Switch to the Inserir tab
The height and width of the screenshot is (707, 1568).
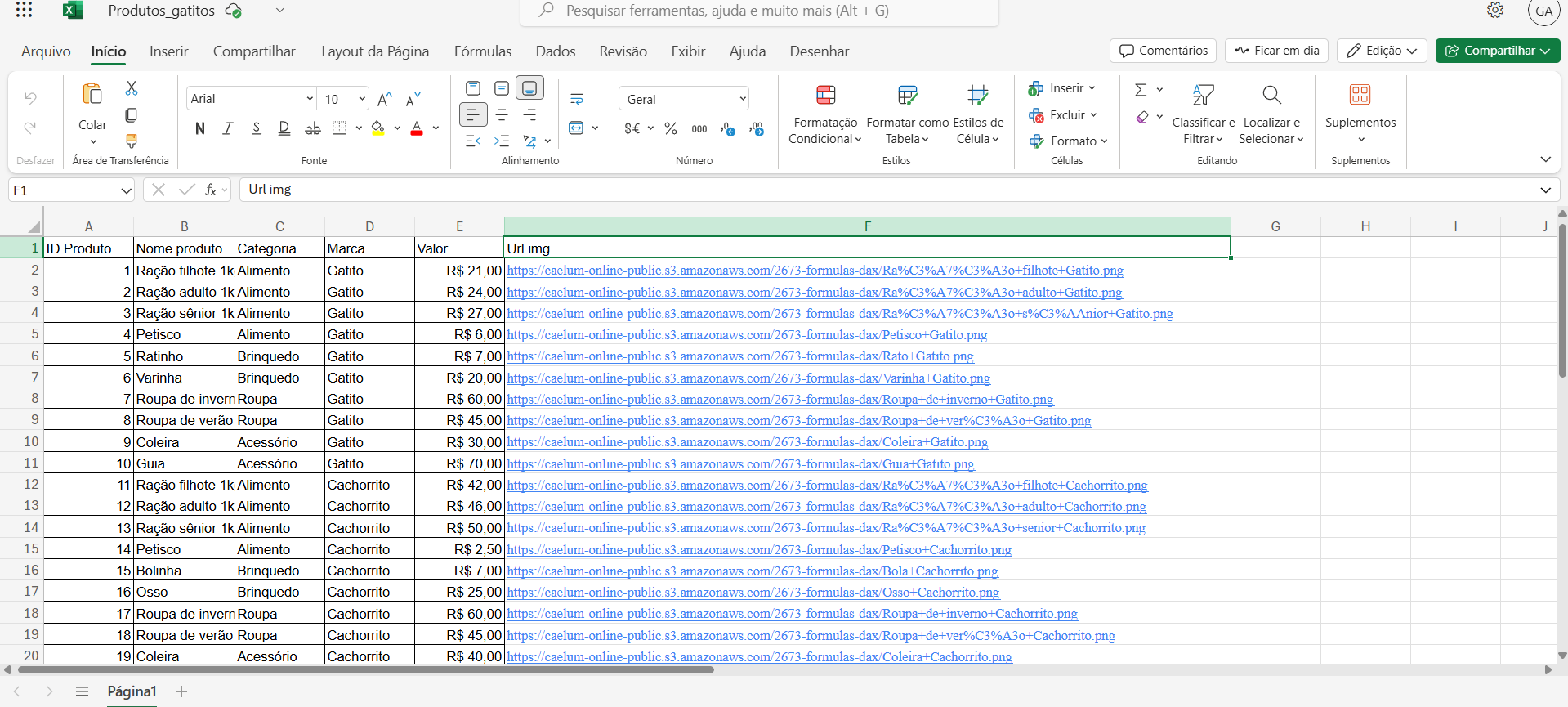click(x=169, y=51)
